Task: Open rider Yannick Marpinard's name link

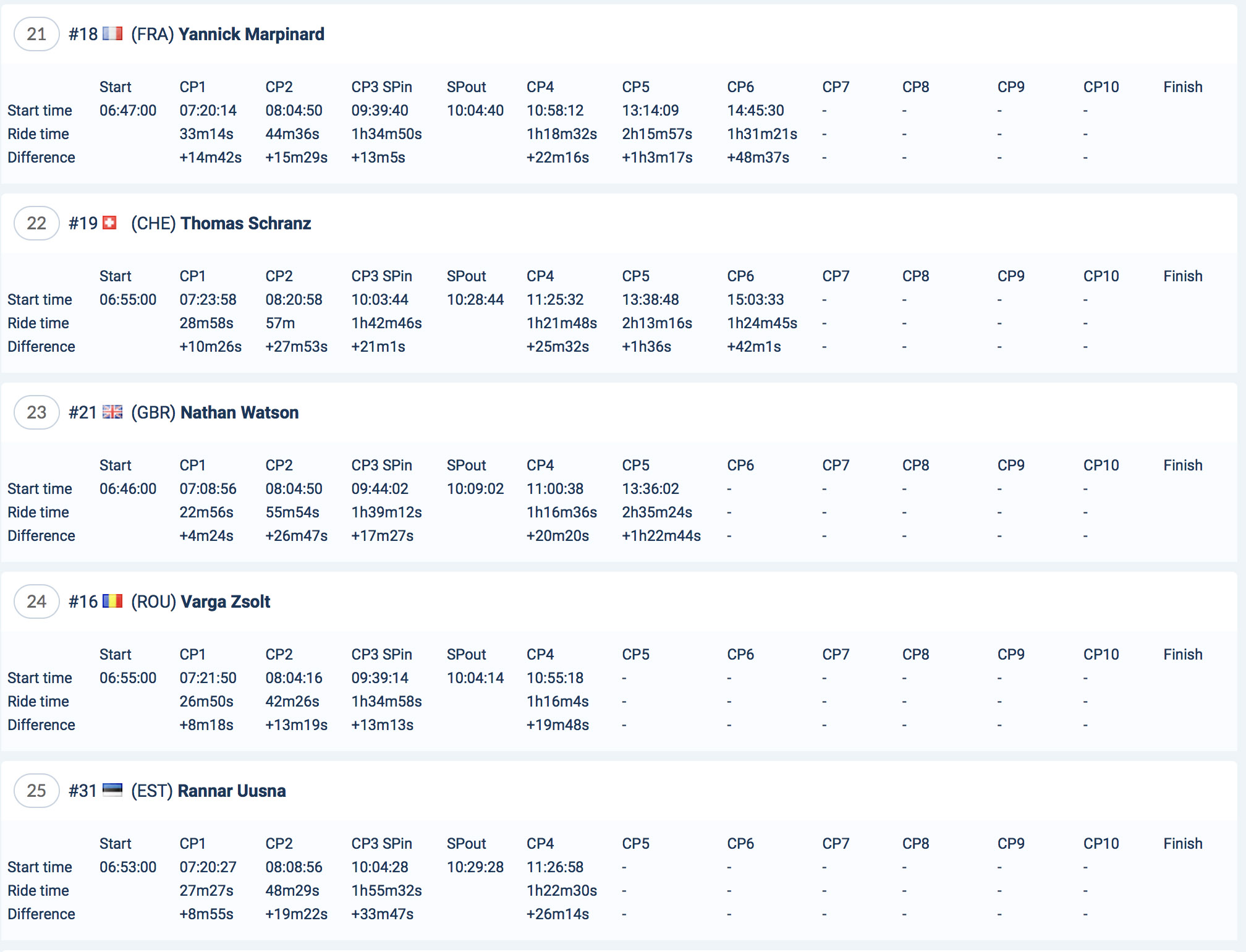Action: (x=251, y=34)
